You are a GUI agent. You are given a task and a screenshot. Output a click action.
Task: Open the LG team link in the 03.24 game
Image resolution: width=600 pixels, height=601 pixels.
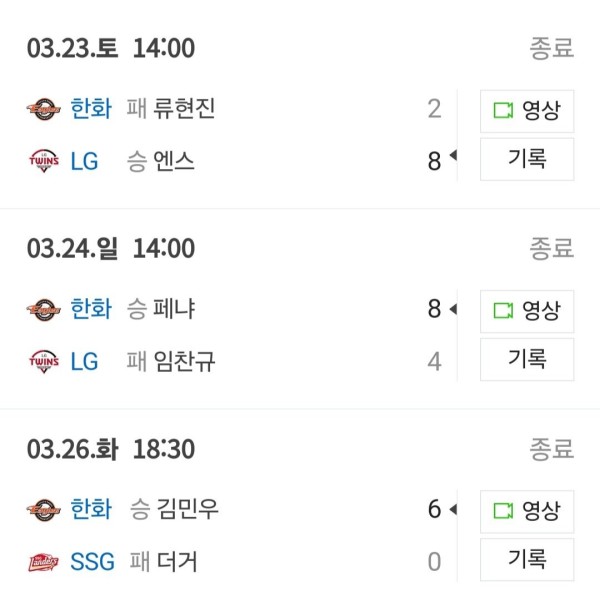coord(84,361)
